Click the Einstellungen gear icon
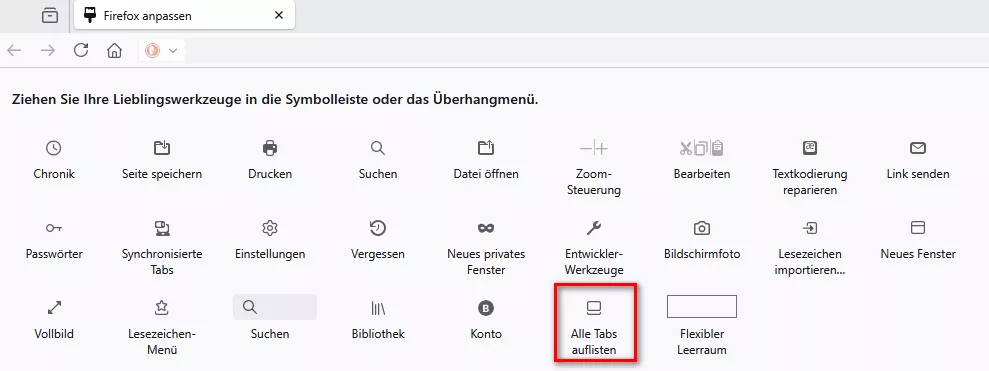 pyautogui.click(x=270, y=228)
